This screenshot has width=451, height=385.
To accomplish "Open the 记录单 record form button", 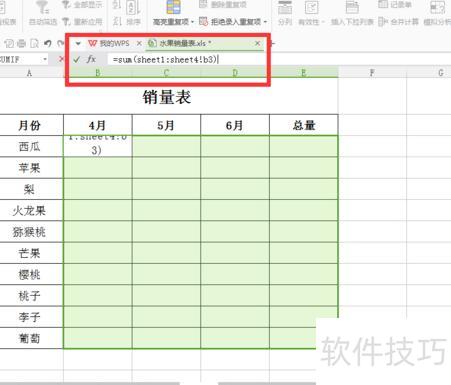I will (395, 5).
